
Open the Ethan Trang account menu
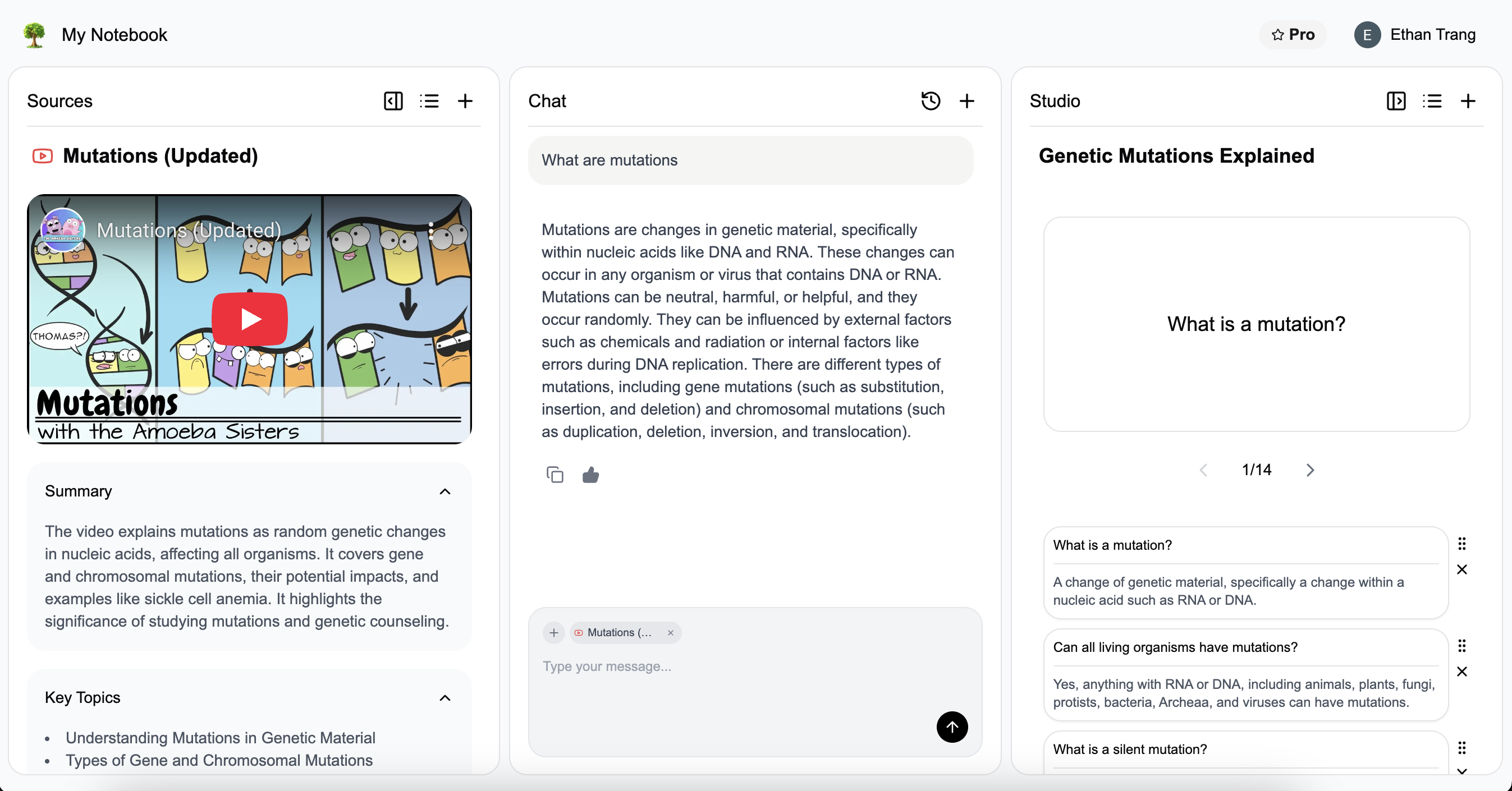coord(1415,35)
